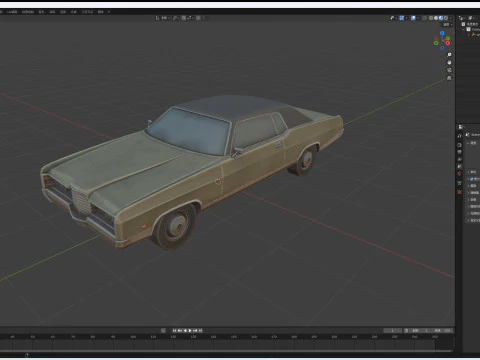Jump to previous keyframe
Viewport: 480px width, 360px height.
pos(180,331)
